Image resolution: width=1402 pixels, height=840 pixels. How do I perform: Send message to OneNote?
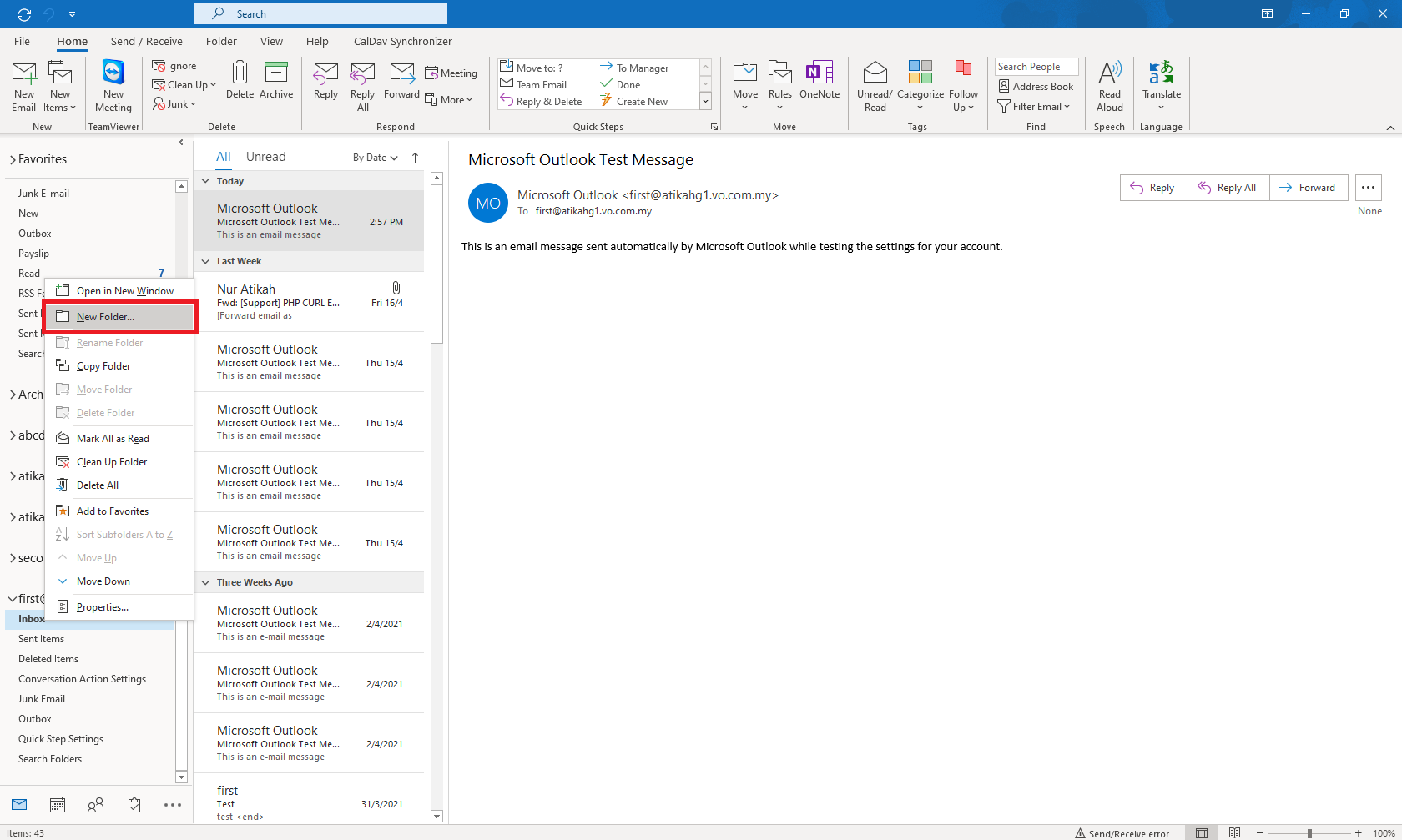click(x=819, y=81)
